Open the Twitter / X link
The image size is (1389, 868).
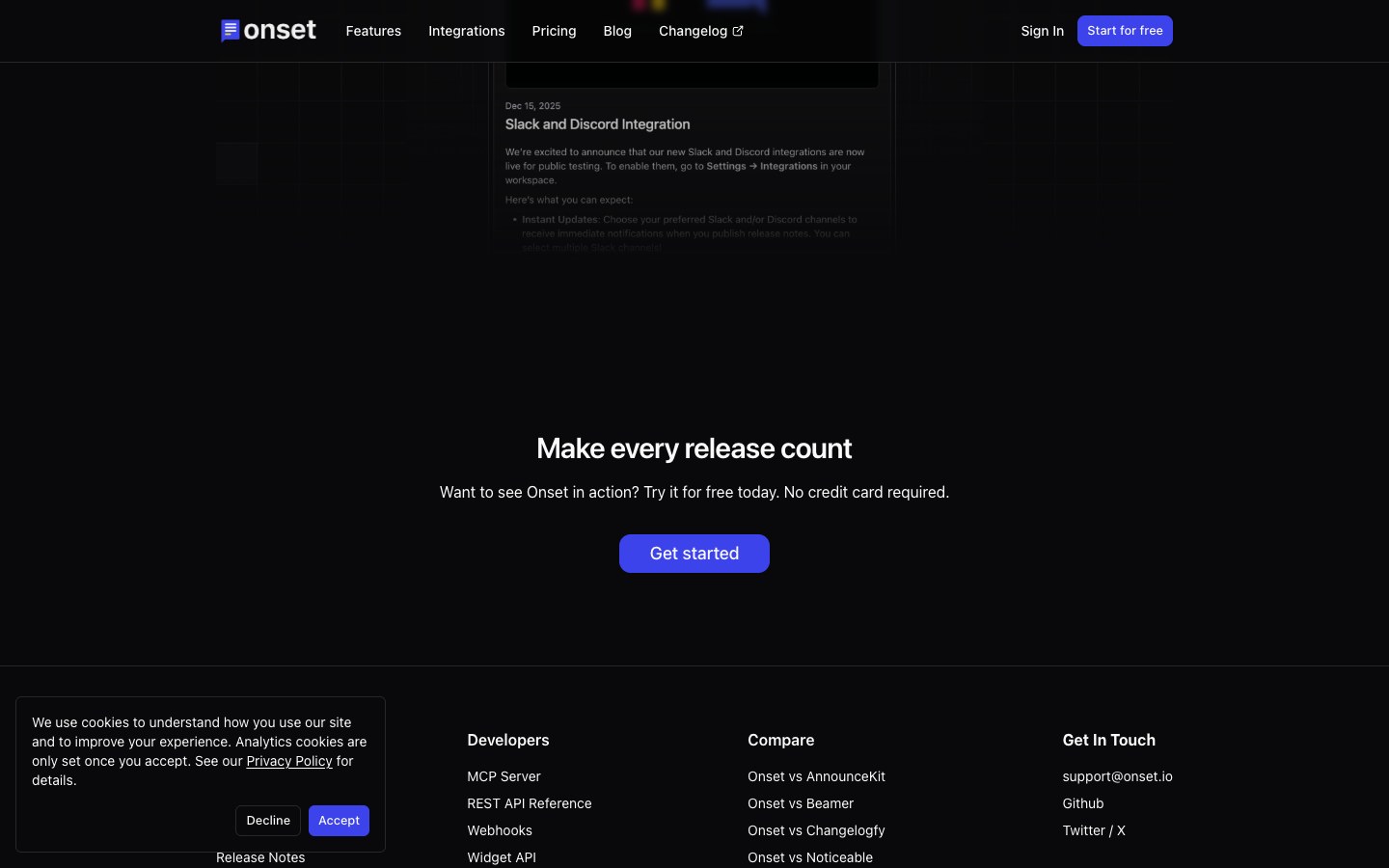[x=1094, y=830]
